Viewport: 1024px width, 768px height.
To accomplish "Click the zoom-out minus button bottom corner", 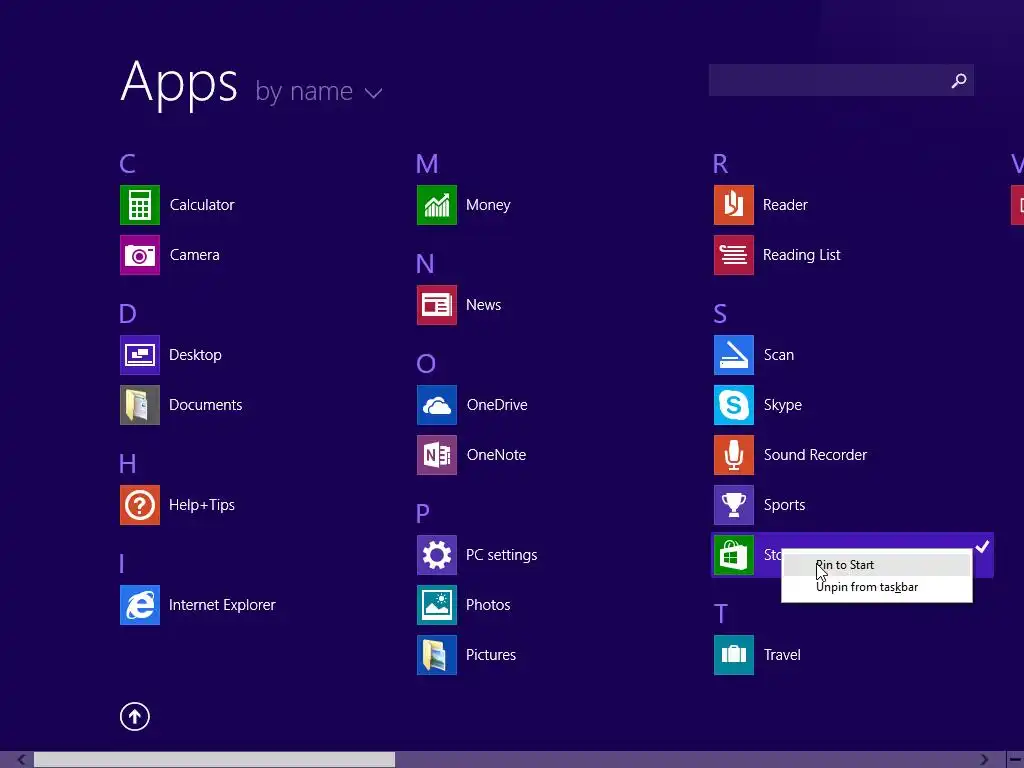I will 1016,760.
